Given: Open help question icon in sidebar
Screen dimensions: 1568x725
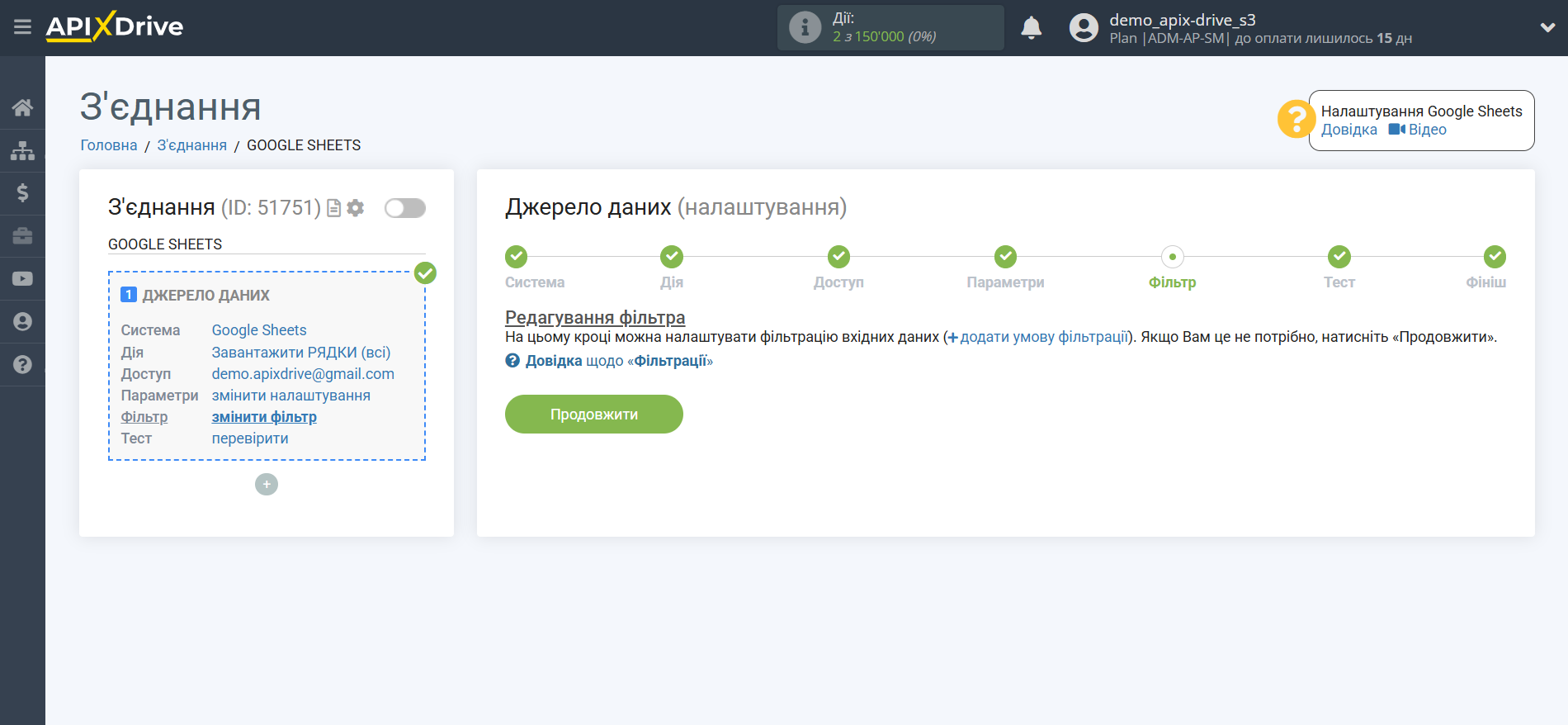Looking at the screenshot, I should click(22, 365).
